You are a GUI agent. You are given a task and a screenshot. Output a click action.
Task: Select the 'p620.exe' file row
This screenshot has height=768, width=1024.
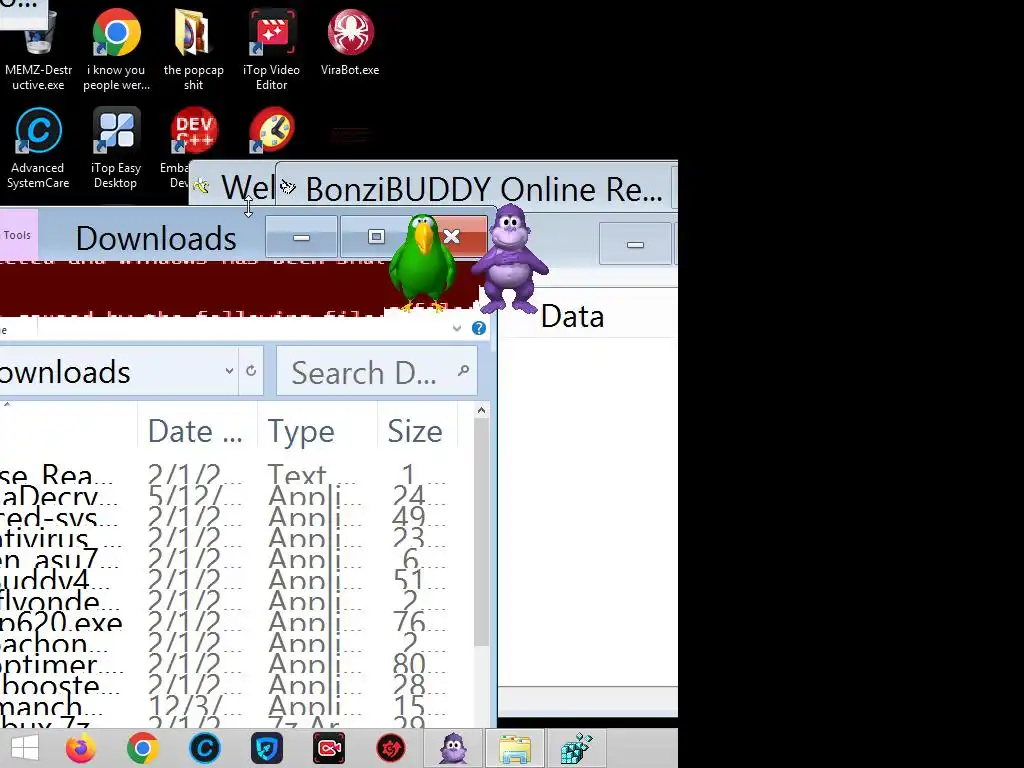229,622
